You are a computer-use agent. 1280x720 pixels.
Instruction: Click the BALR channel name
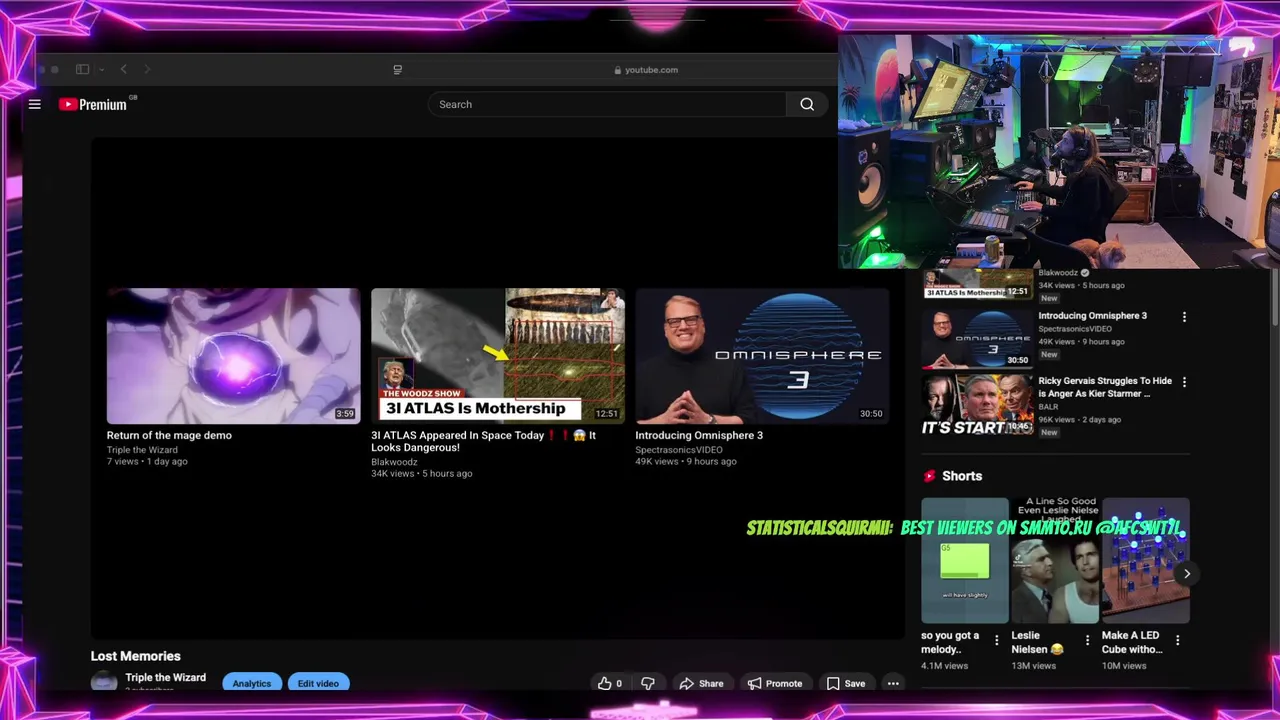(x=1048, y=407)
